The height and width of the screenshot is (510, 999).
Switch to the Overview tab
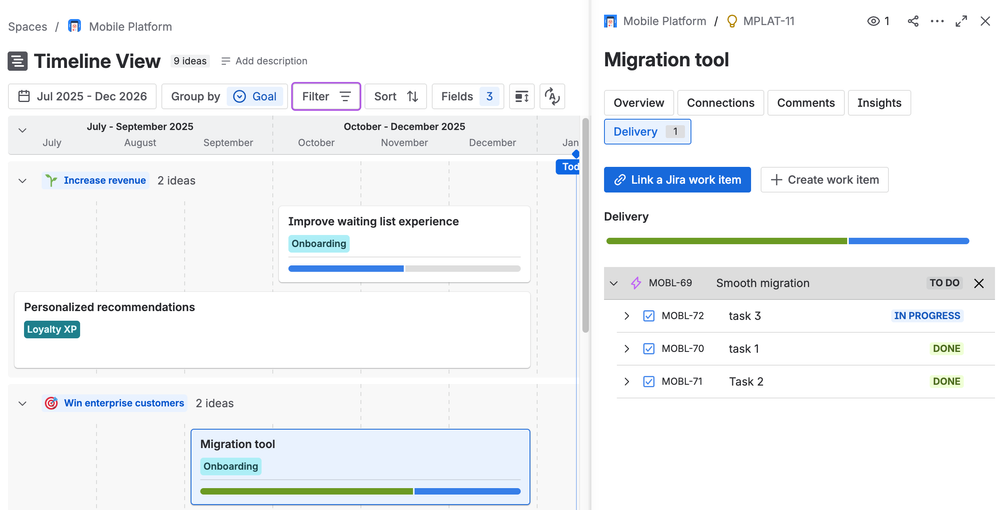[x=638, y=103]
